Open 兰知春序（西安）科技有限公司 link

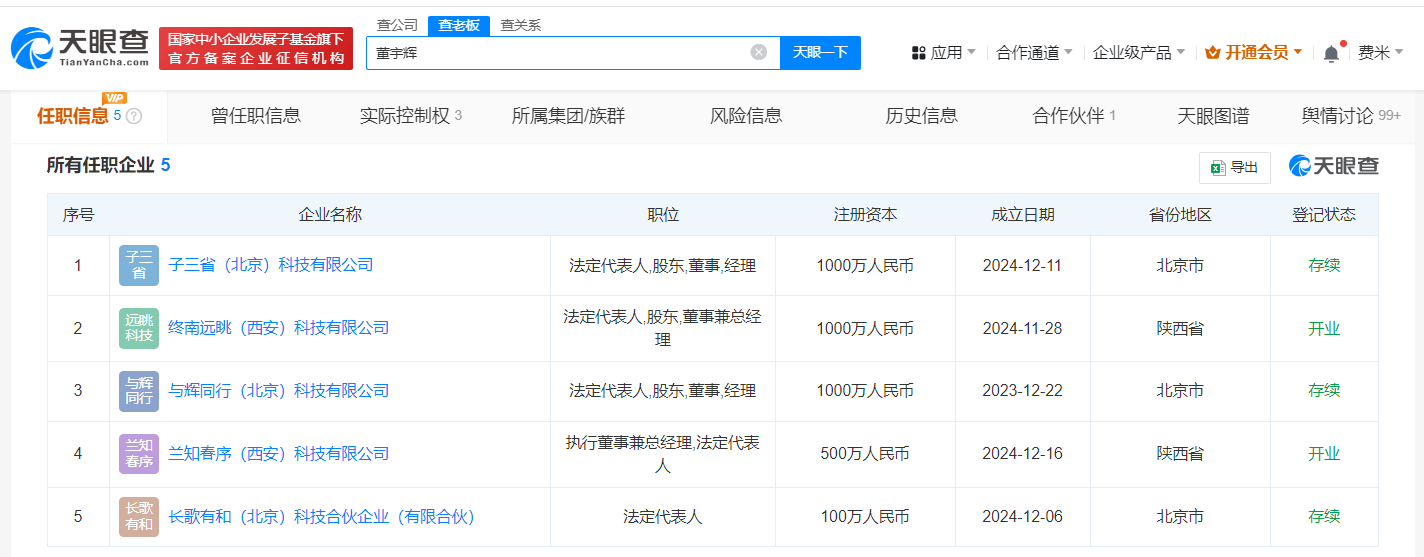click(279, 454)
